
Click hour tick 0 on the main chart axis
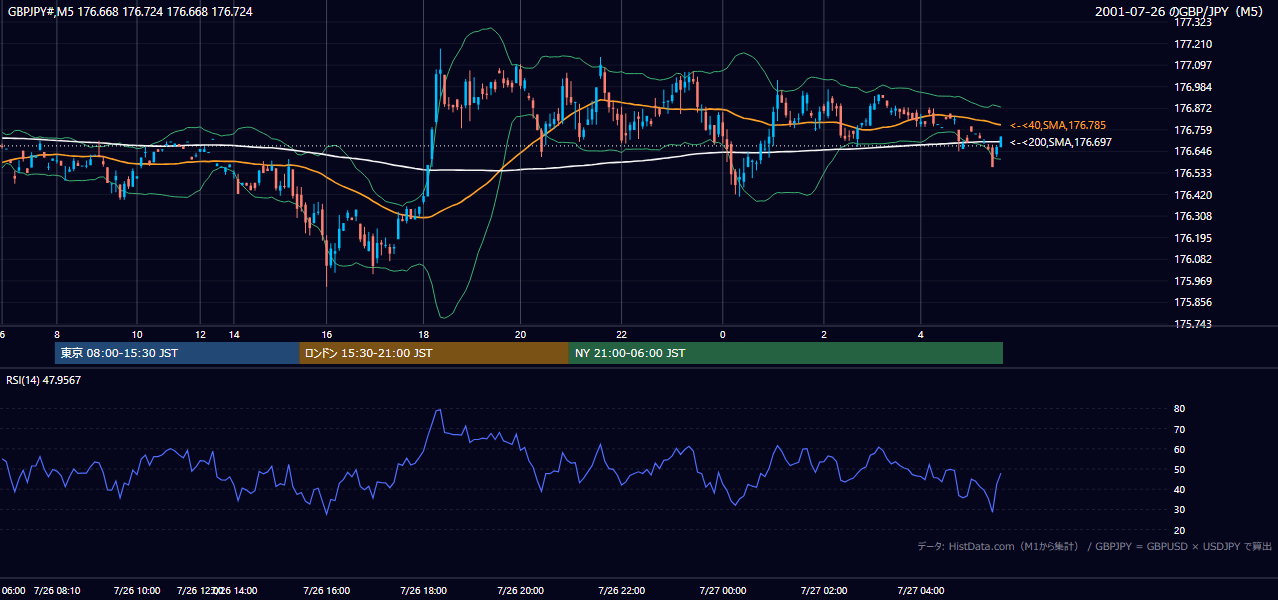coord(722,334)
